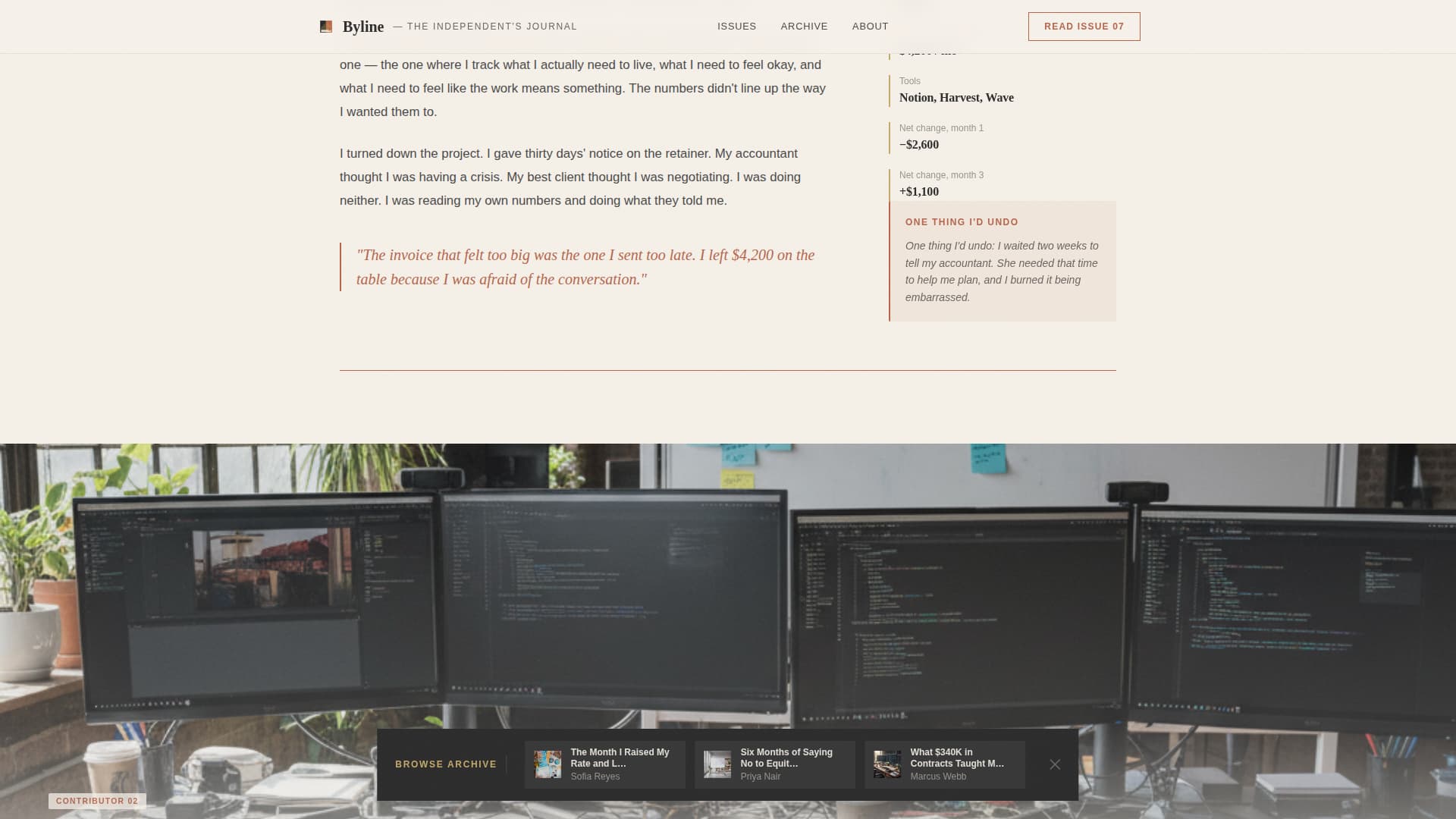Select the −$2,600 month 1 value

click(919, 145)
